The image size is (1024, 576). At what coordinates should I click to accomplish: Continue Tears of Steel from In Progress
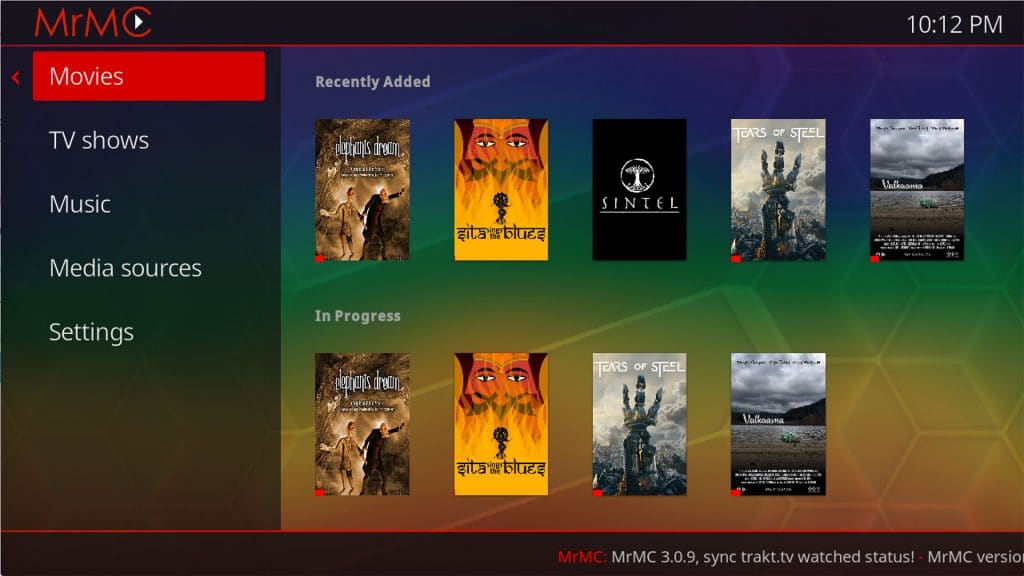coord(639,424)
